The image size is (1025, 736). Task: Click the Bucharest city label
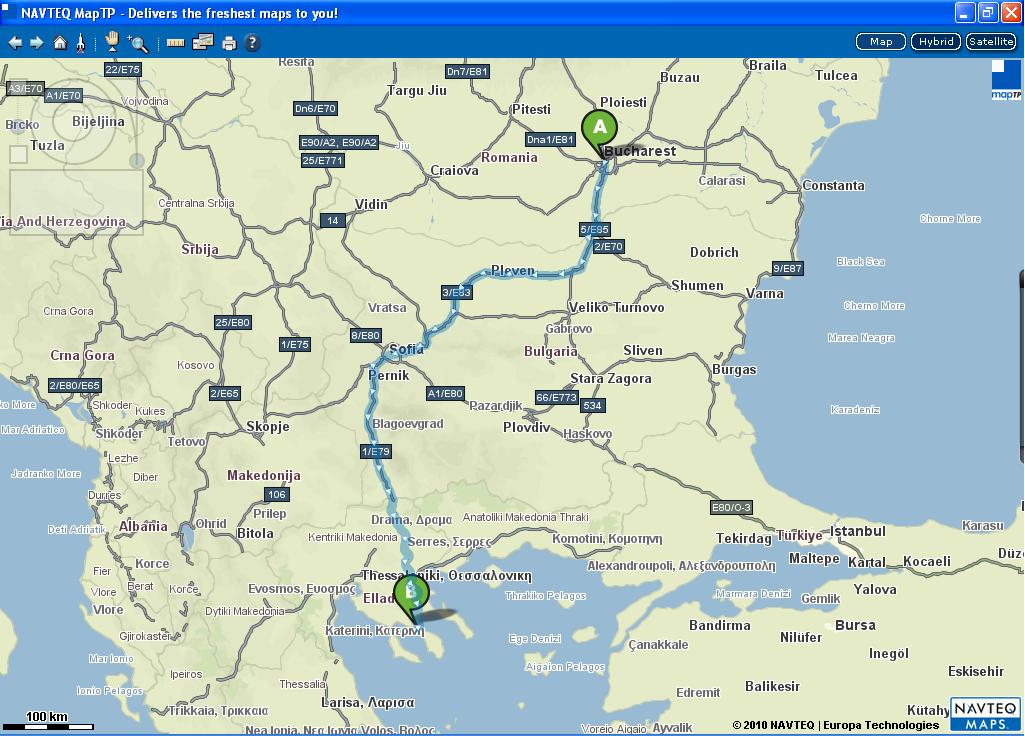(x=640, y=151)
